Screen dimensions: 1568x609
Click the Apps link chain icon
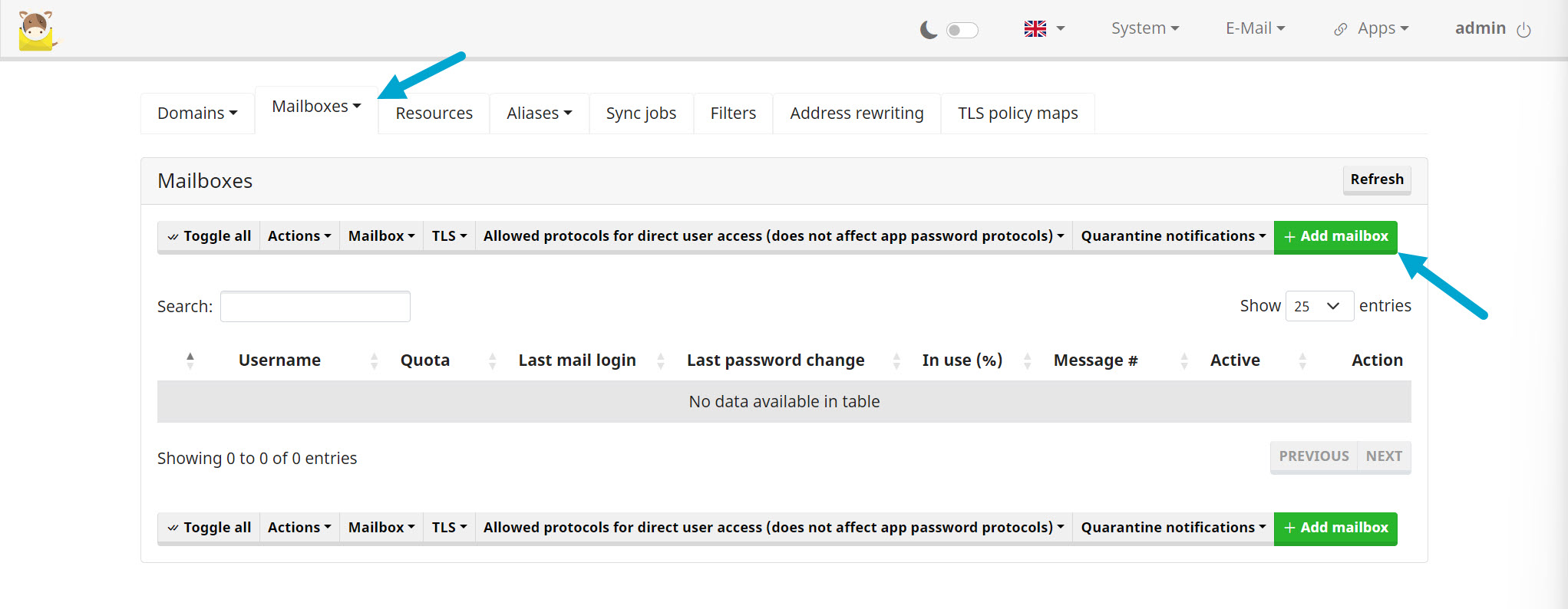click(x=1340, y=29)
